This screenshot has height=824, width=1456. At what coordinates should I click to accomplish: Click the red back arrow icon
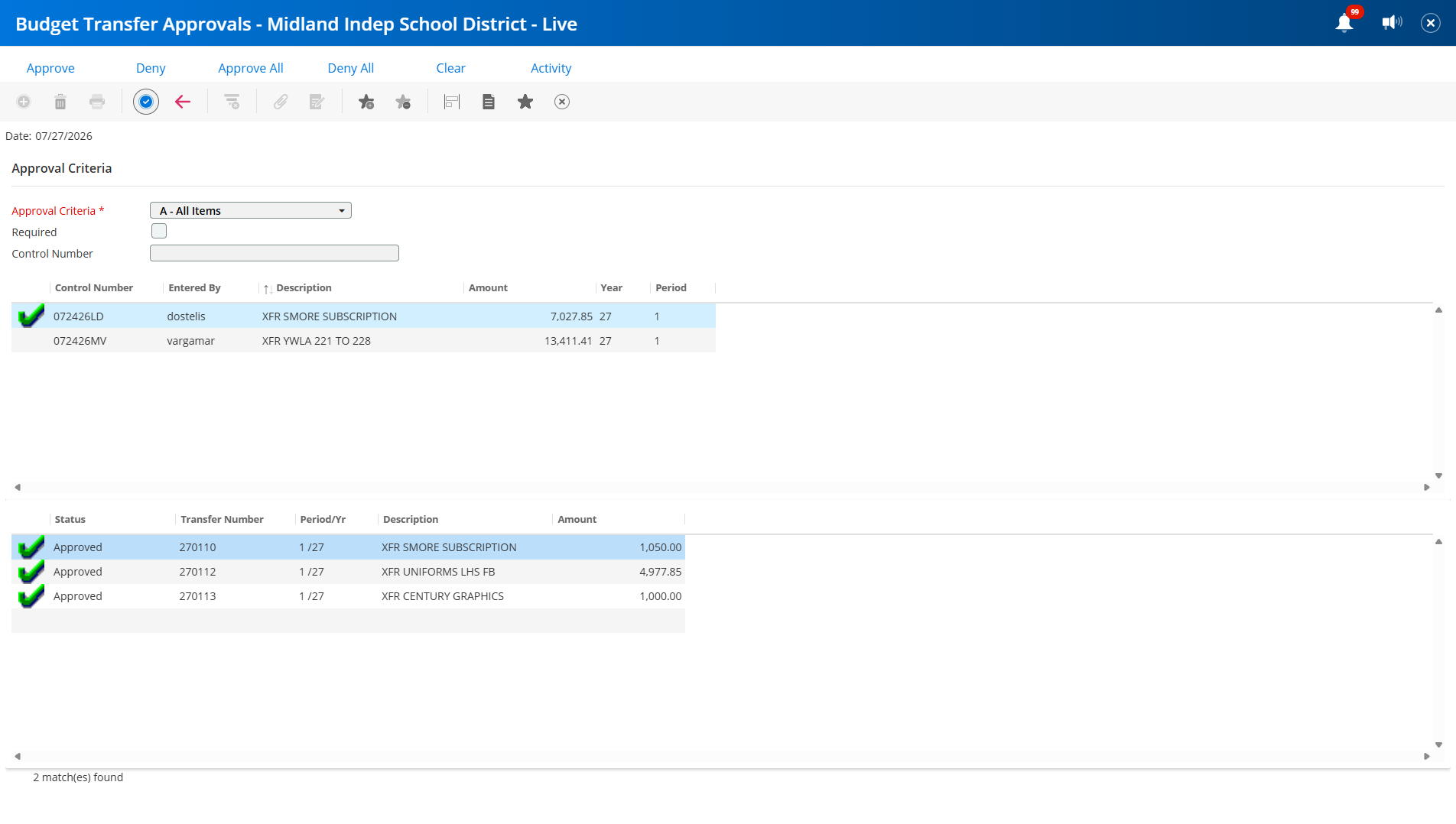(x=183, y=102)
